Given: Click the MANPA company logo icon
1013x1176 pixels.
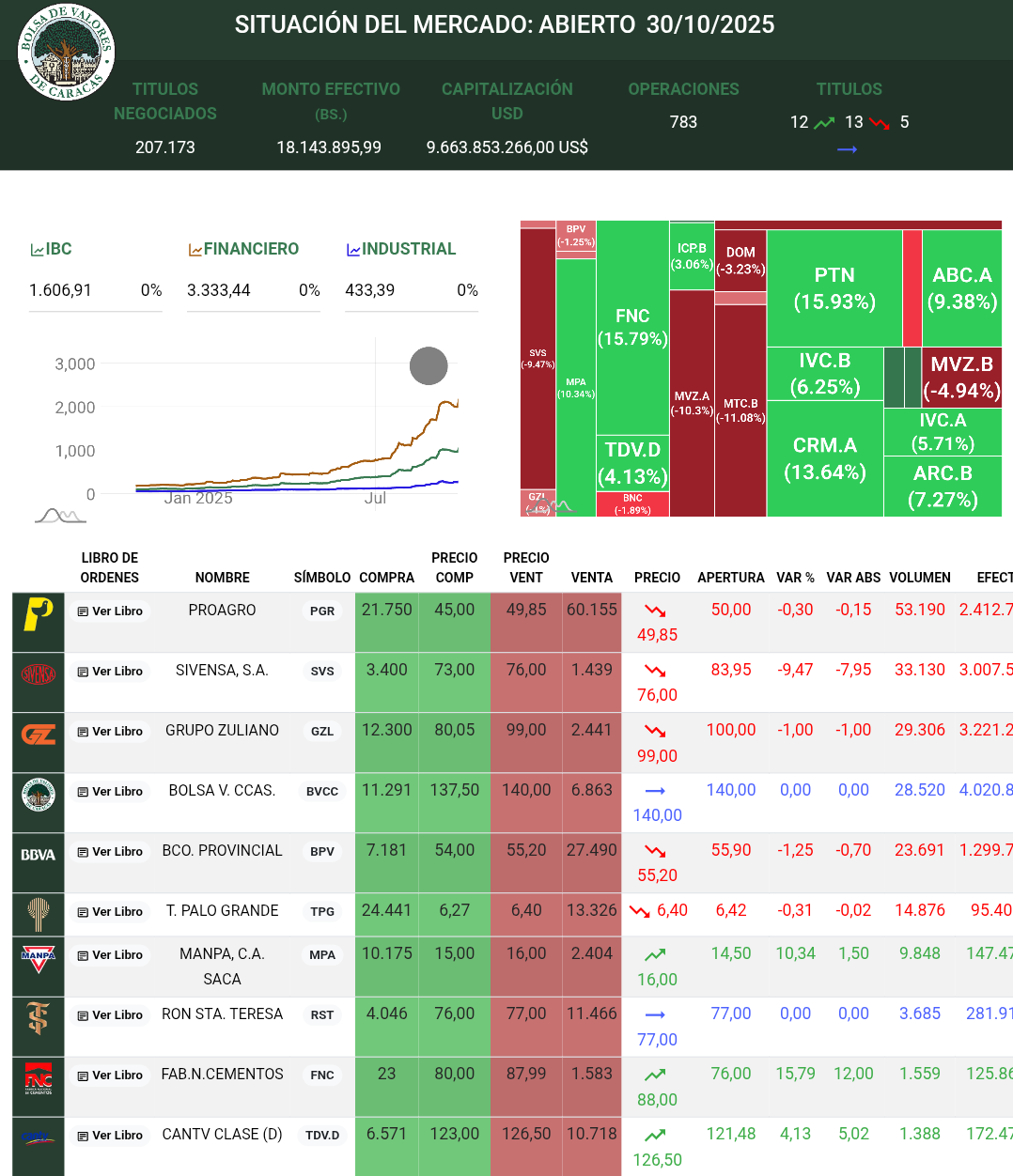Looking at the screenshot, I should tap(39, 958).
